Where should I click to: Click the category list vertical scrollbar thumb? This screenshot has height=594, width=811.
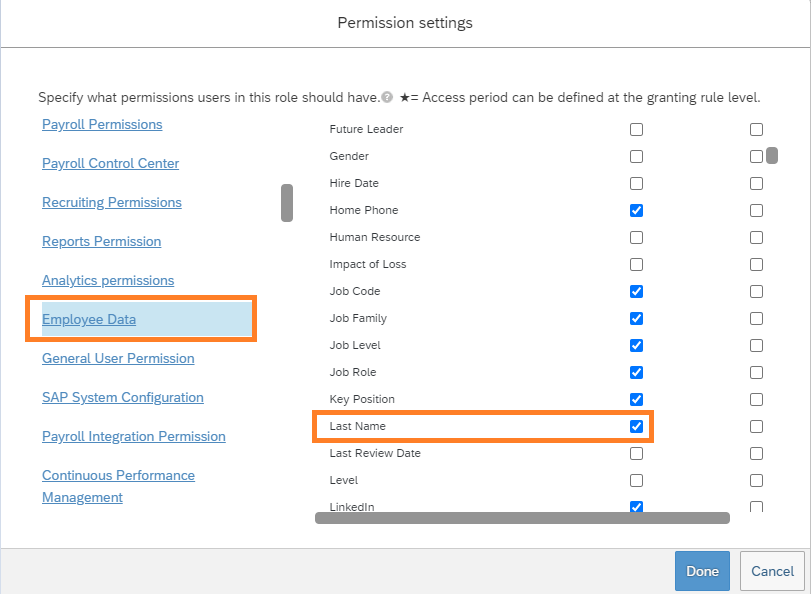(287, 203)
